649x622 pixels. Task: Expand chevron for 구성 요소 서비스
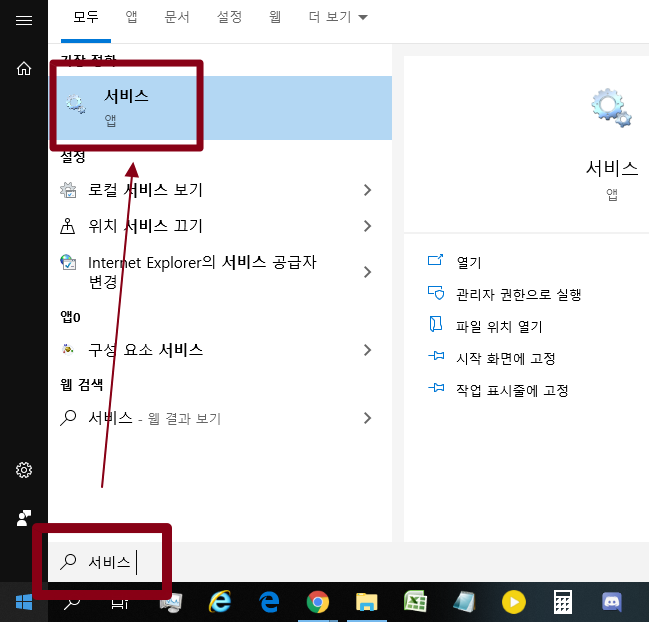(367, 350)
